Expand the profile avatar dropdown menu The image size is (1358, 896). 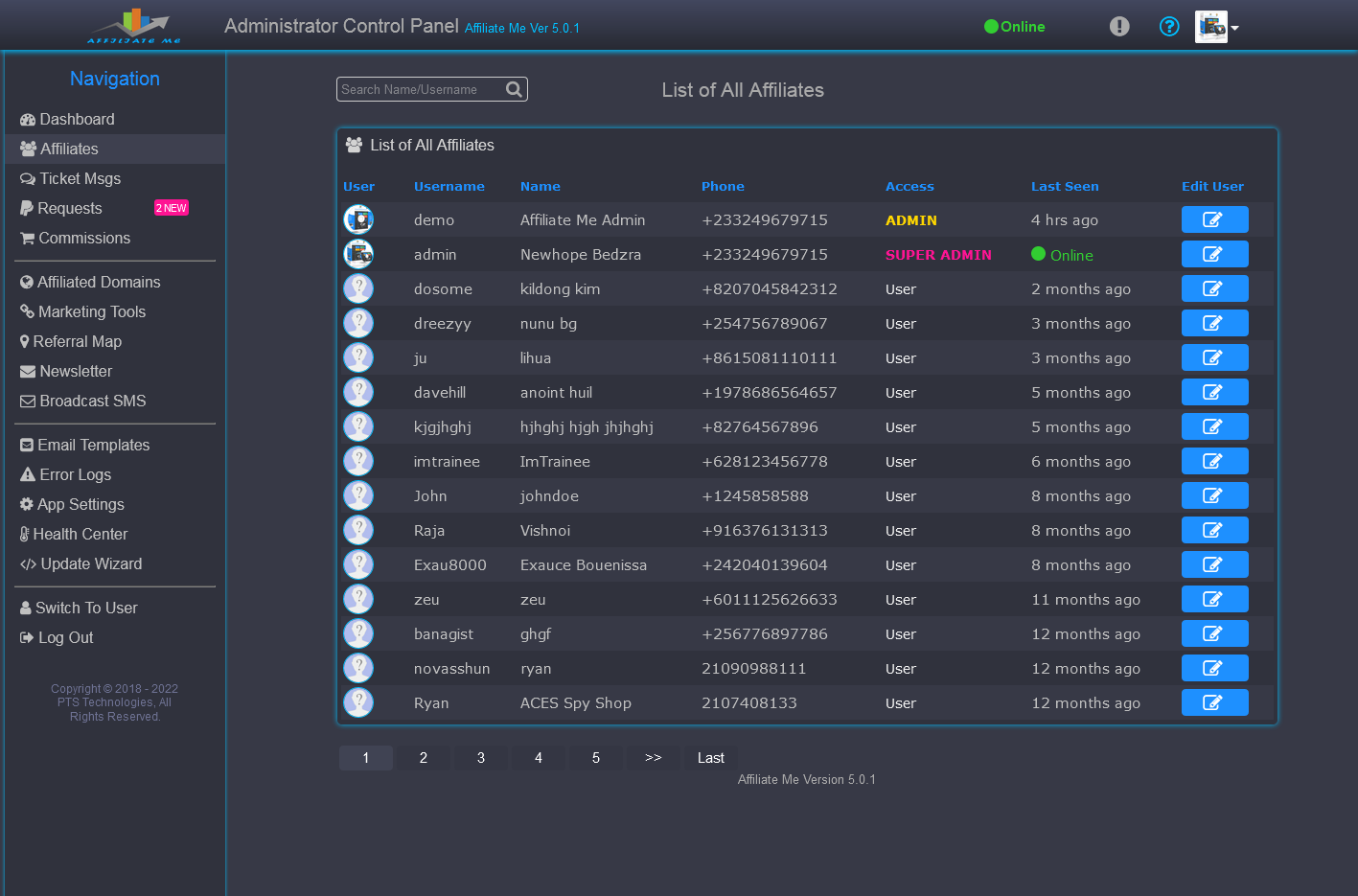(x=1217, y=27)
